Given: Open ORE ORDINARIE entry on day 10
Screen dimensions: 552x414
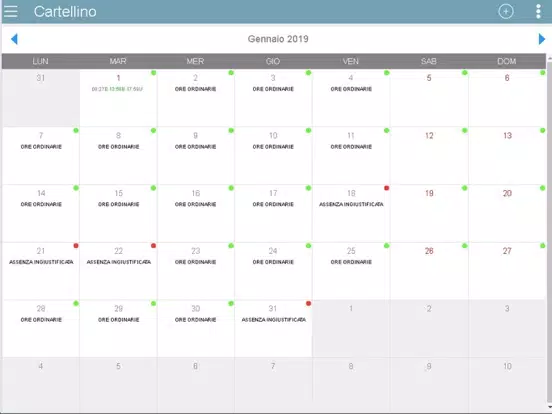Looking at the screenshot, I should click(273, 147).
